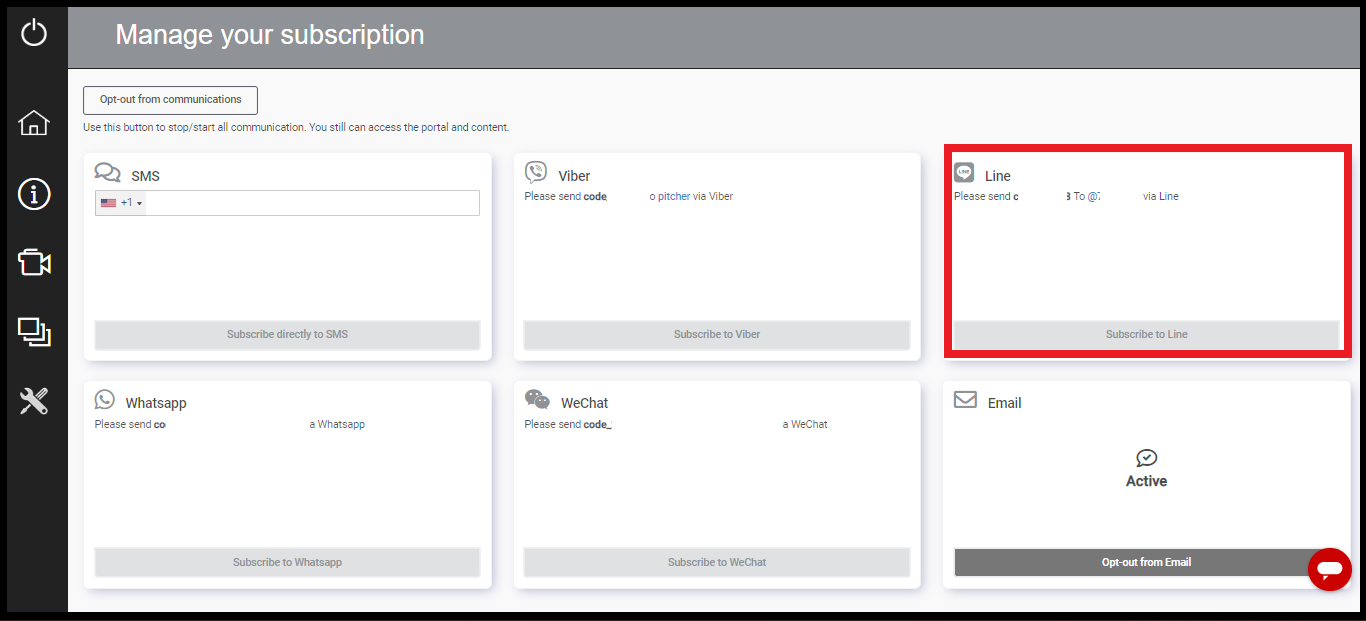1366x621 pixels.
Task: Expand the +1 country code dropdown
Action: (122, 203)
